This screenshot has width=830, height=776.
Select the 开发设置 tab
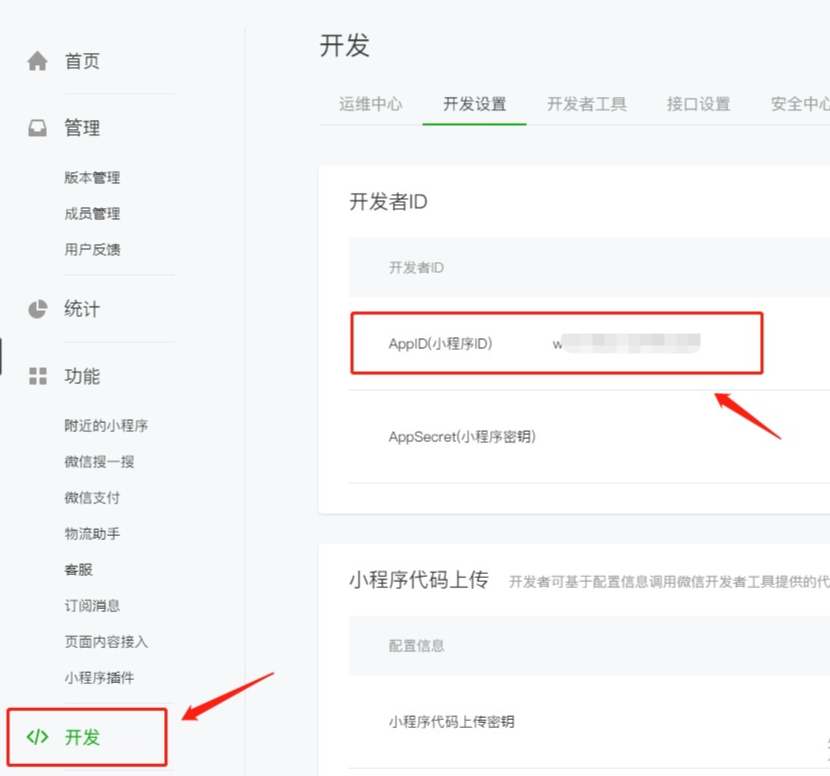pyautogui.click(x=474, y=104)
